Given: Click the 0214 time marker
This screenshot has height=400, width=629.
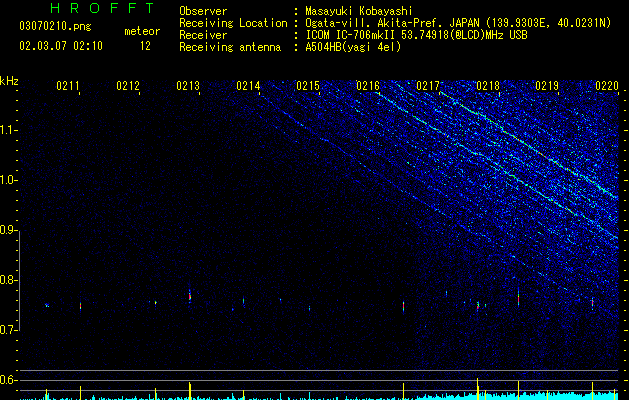Looking at the screenshot, I should 248,86.
